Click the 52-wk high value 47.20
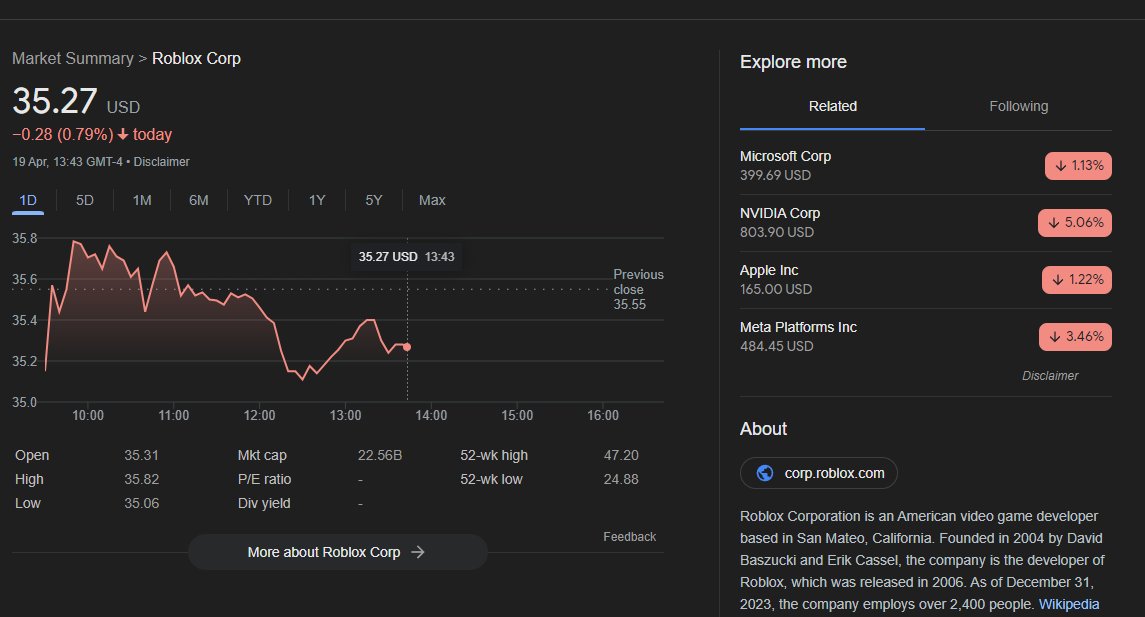 click(x=621, y=456)
